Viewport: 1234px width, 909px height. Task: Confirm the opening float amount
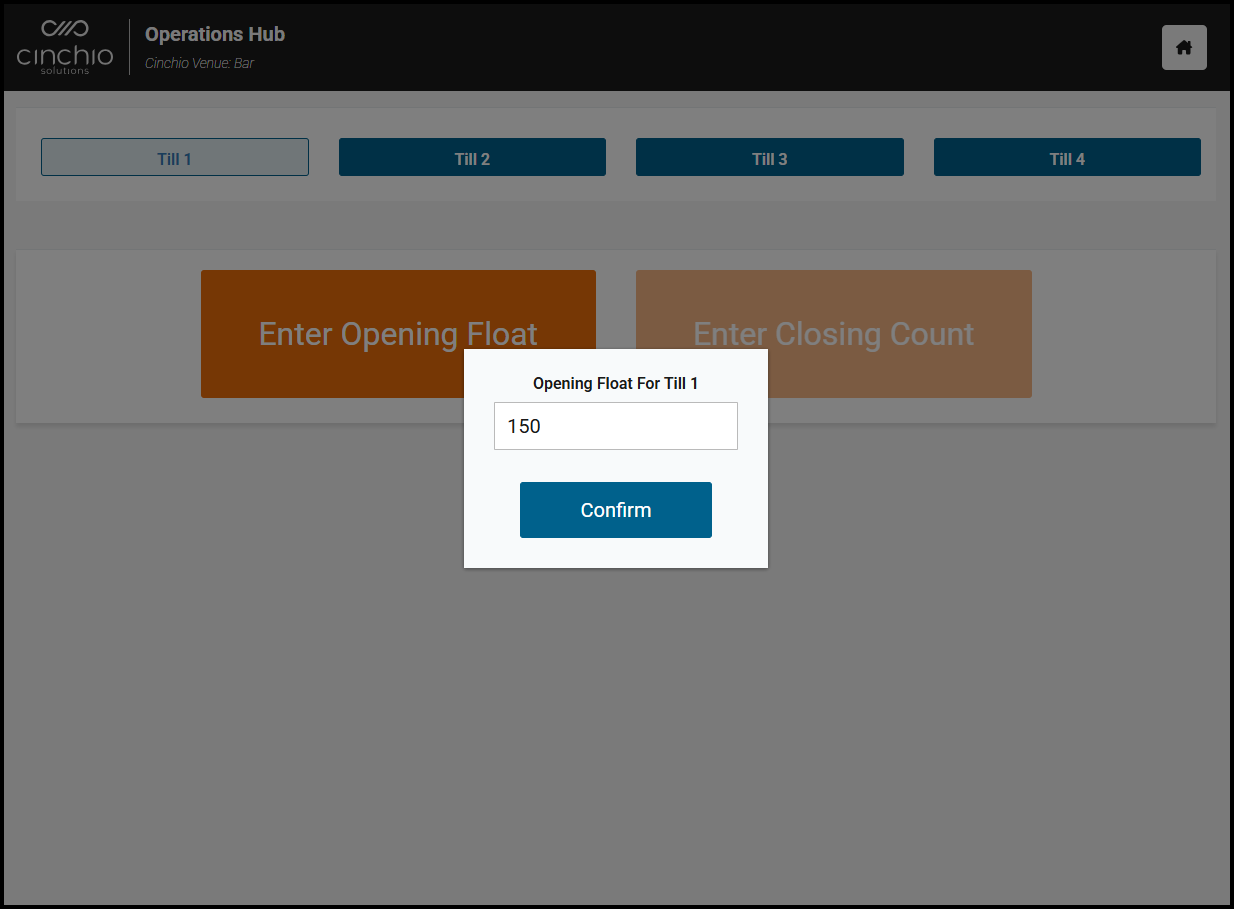point(616,510)
